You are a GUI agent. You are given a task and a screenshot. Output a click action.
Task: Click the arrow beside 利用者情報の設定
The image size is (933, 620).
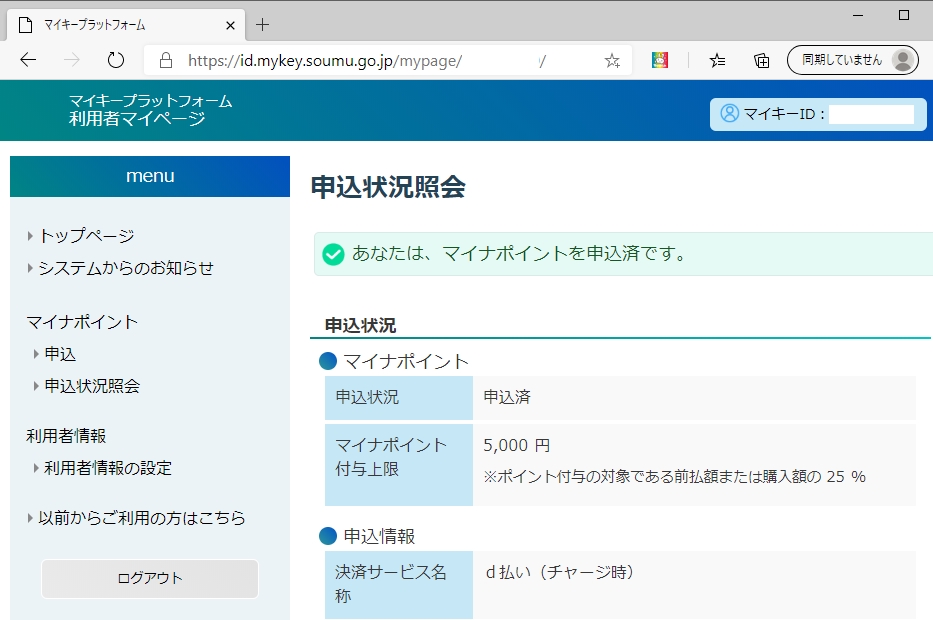(x=36, y=468)
